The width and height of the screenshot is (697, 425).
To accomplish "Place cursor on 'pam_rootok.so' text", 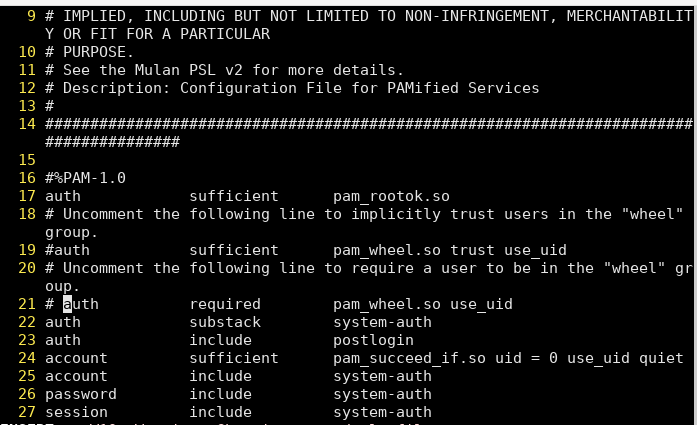I will (391, 196).
